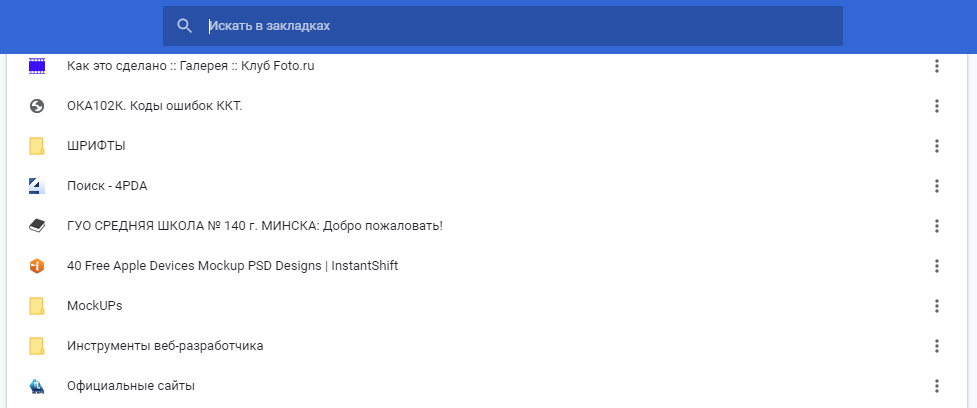This screenshot has width=977, height=408.
Task: Open three-dot menu for ОКА102К bookmark
Action: [936, 106]
